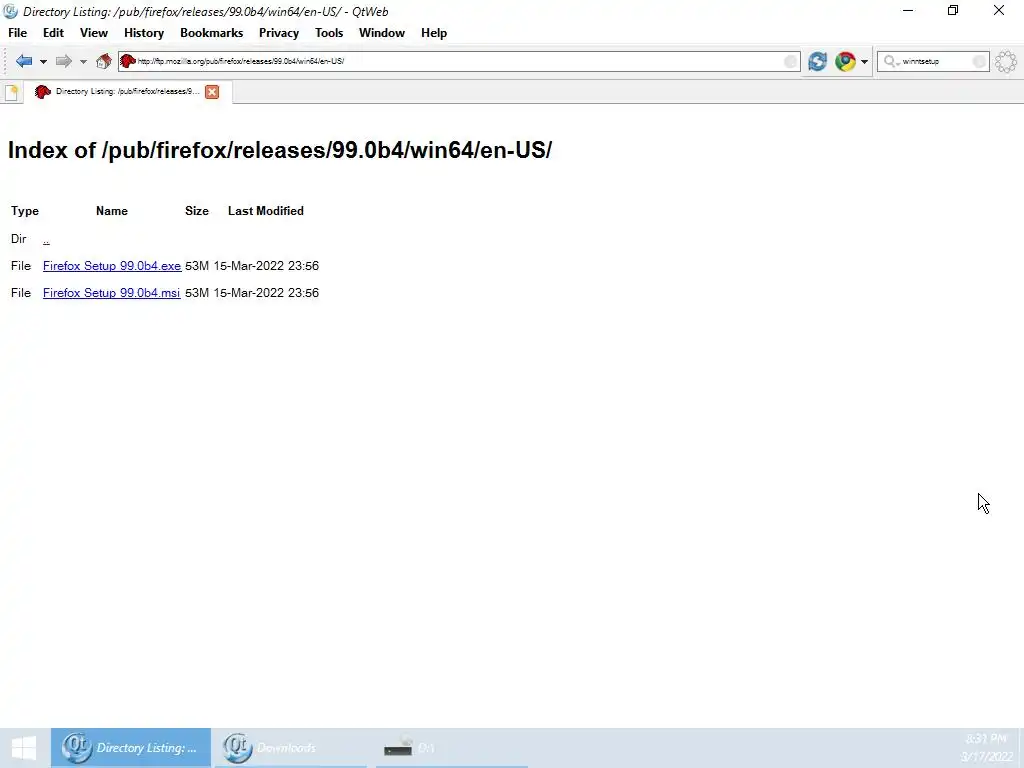Open the Edit menu

click(54, 33)
